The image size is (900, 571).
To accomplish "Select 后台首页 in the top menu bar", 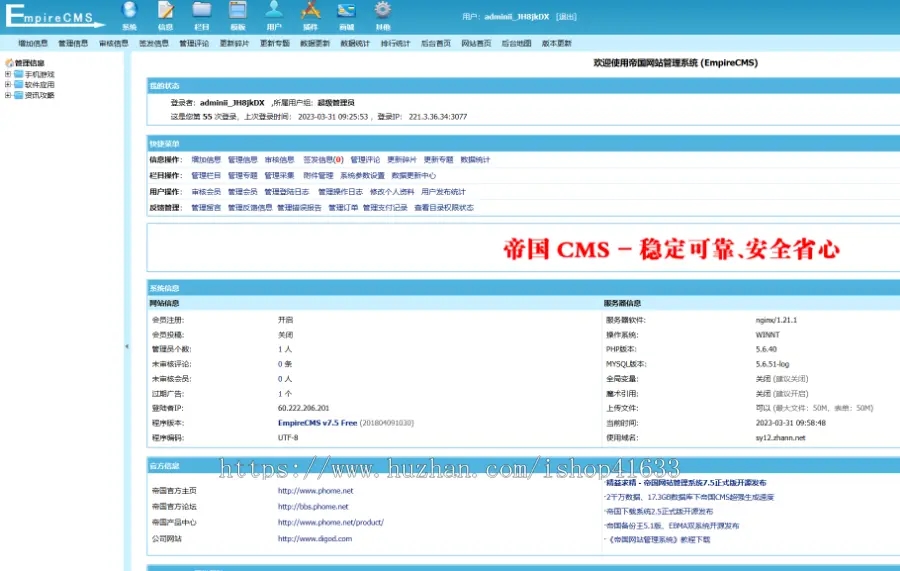I will (436, 43).
